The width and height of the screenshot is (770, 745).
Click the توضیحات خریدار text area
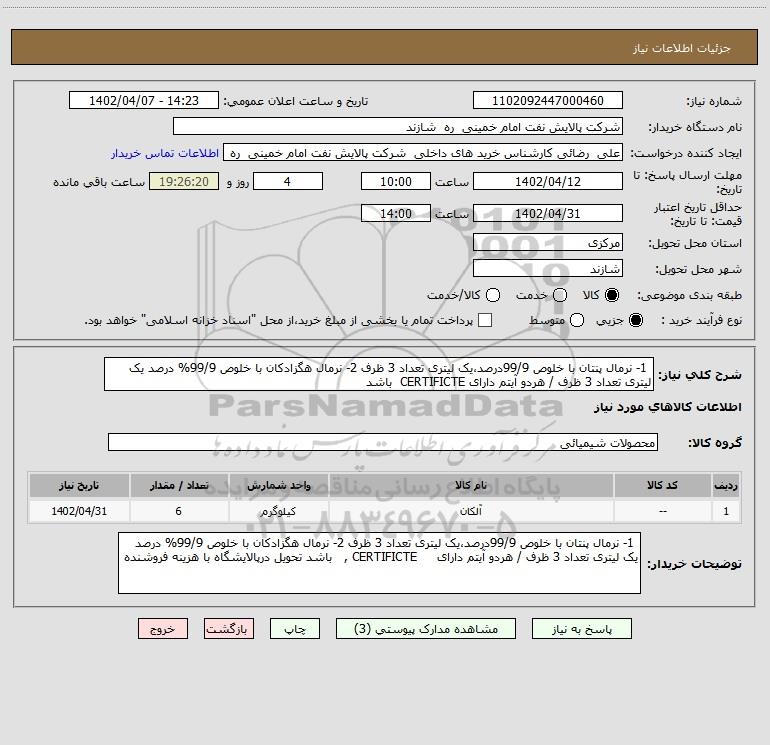[x=380, y=563]
